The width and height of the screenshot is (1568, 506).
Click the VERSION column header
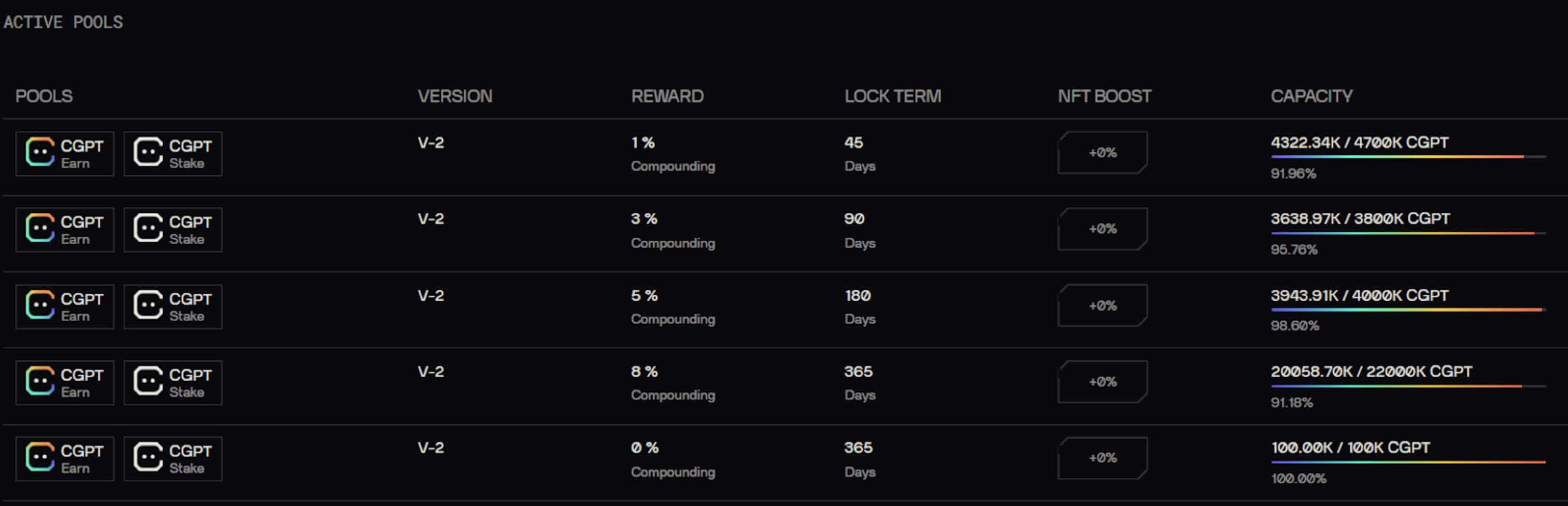tap(454, 96)
